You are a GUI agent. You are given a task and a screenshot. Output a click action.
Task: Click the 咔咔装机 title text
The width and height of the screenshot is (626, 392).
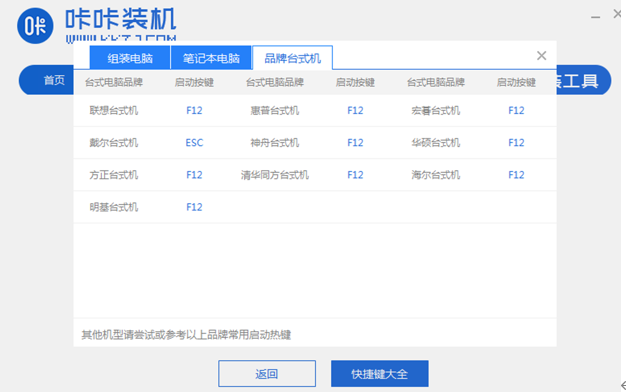pyautogui.click(x=121, y=19)
